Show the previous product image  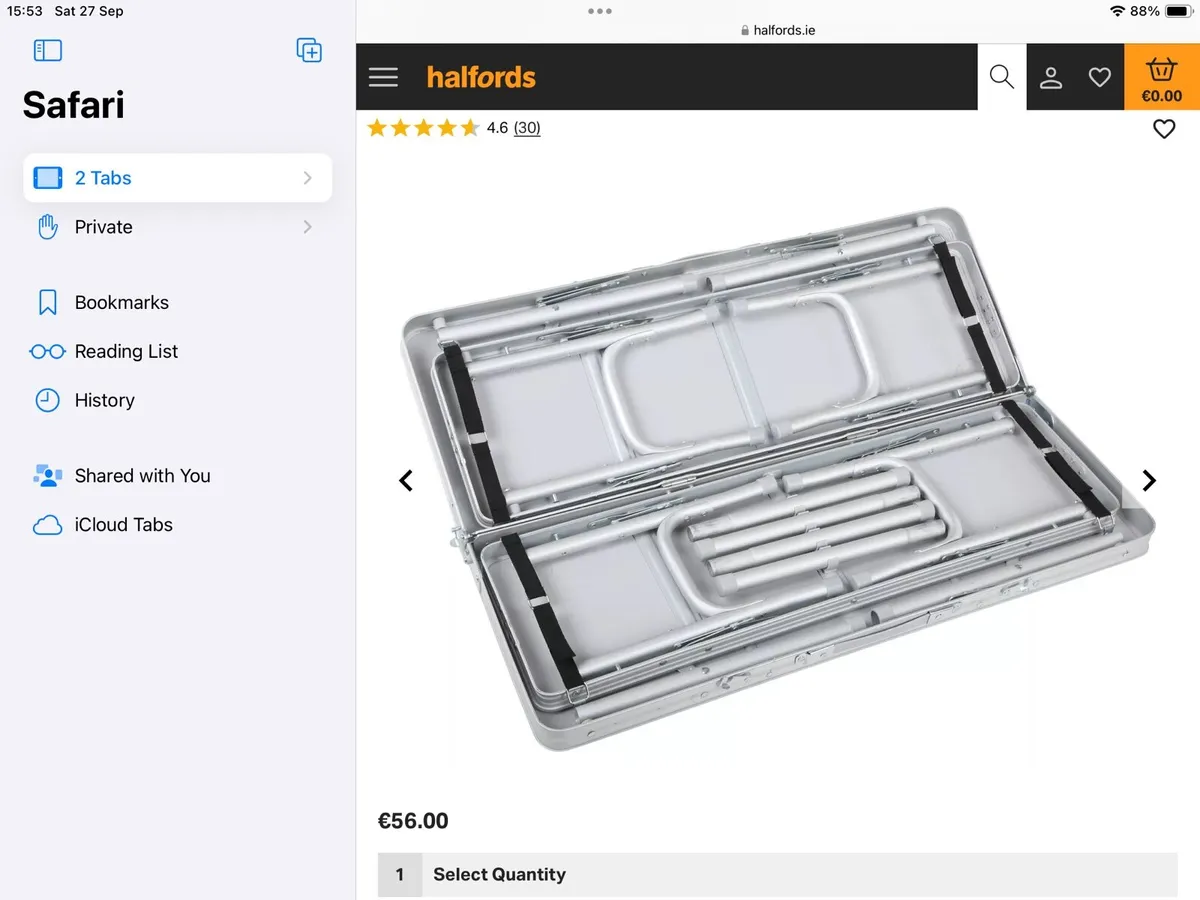coord(406,481)
